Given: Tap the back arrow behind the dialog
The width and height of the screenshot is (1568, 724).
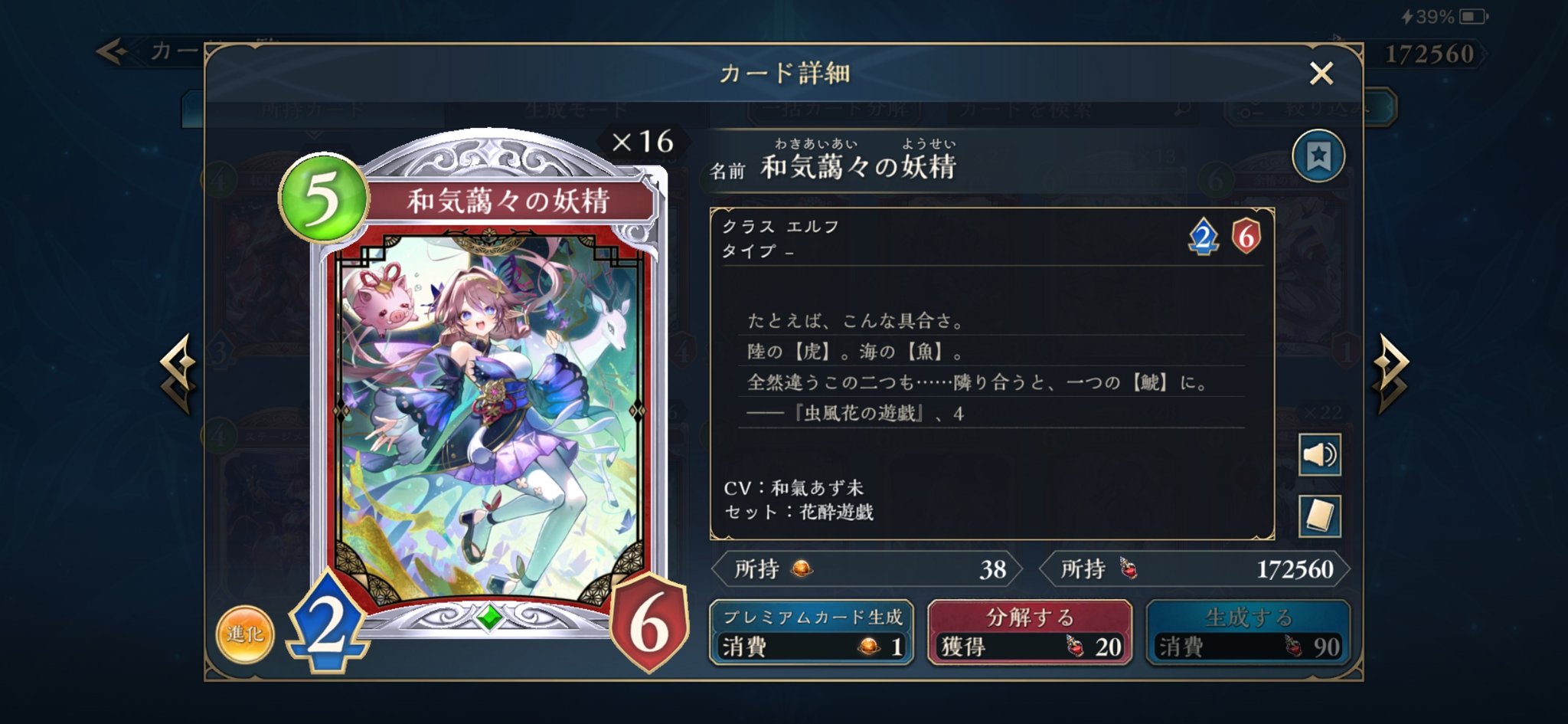Looking at the screenshot, I should pos(113,51).
